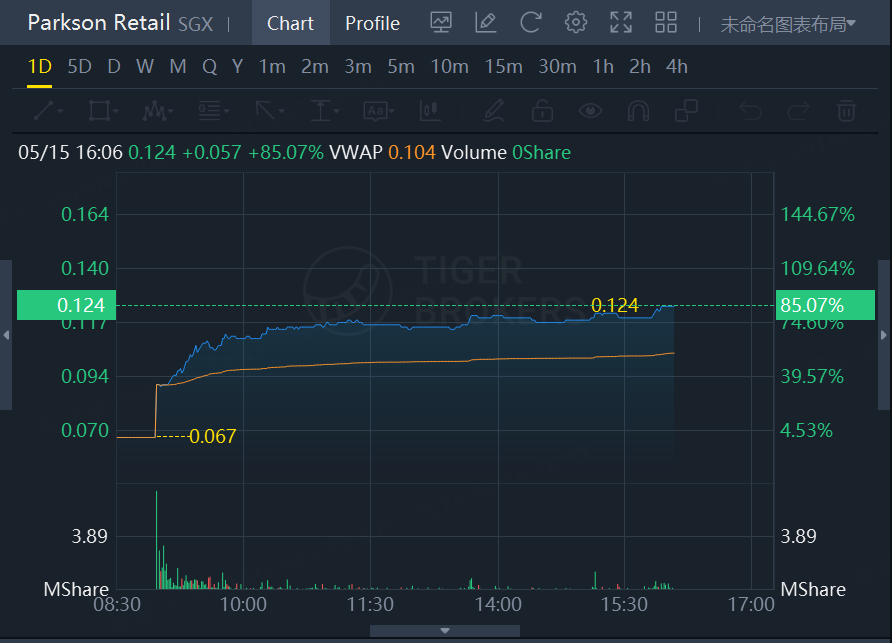Select the price range measure tool
Viewport: 892px width, 643px height.
[320, 111]
